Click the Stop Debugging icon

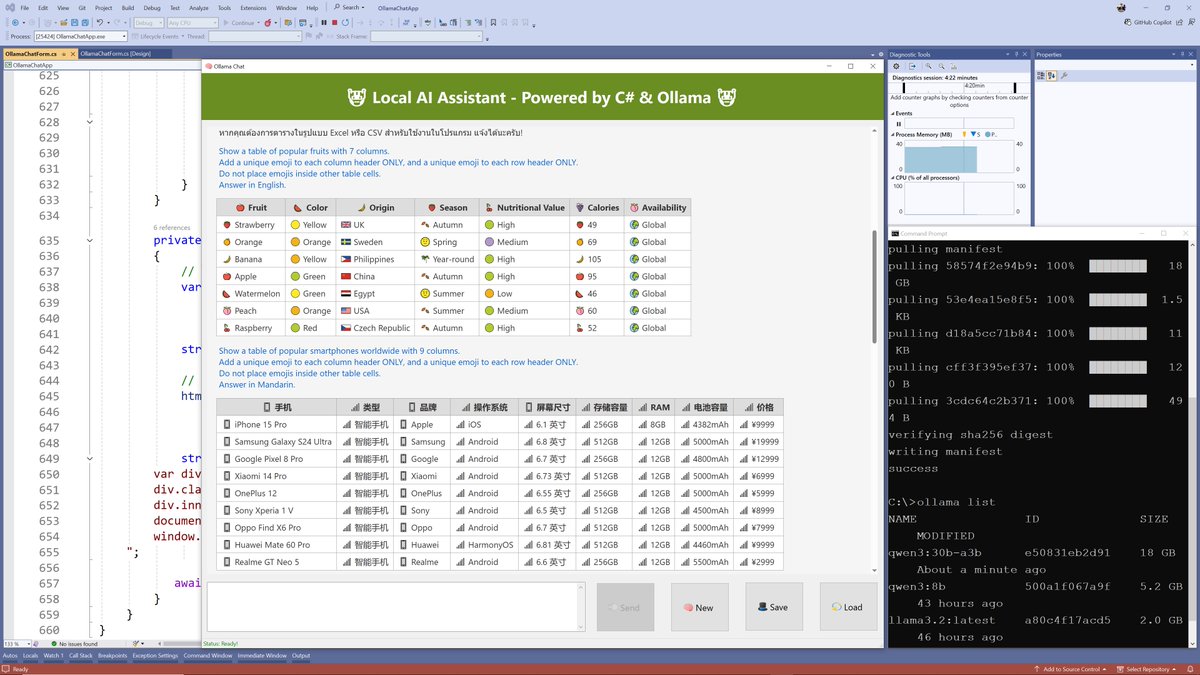(335, 23)
